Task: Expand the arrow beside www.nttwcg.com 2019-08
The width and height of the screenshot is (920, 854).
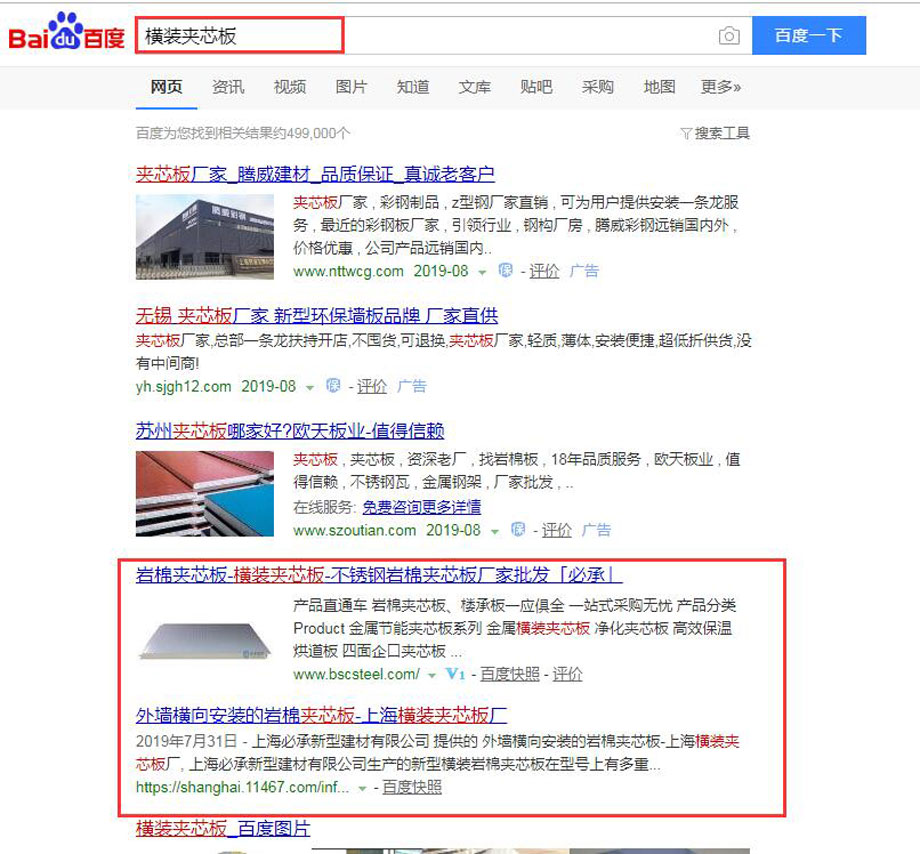Action: [482, 272]
